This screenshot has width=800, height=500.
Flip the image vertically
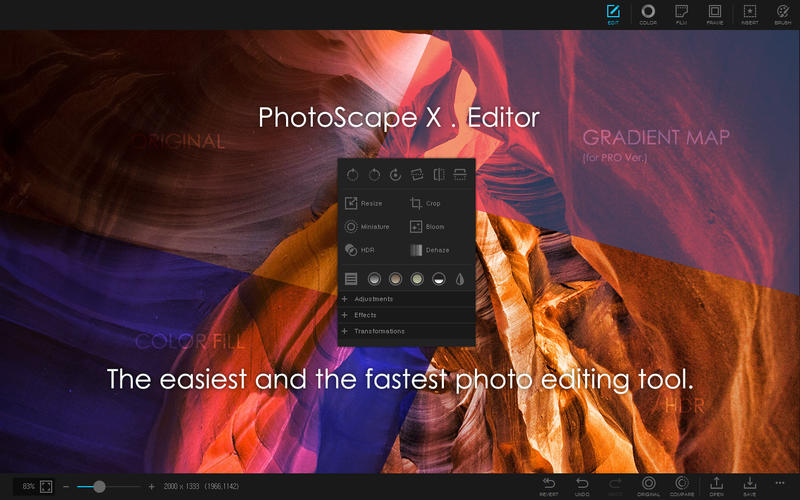click(x=460, y=175)
